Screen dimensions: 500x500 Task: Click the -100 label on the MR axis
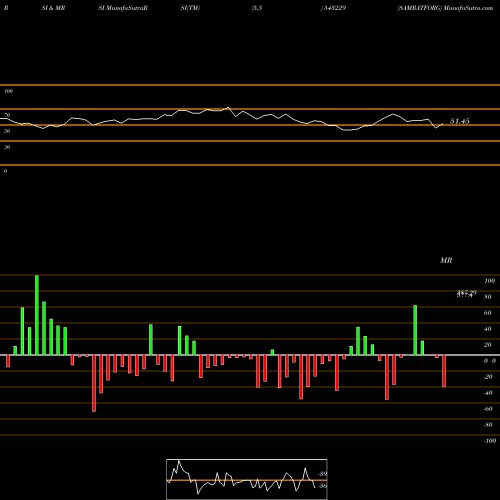490,441
